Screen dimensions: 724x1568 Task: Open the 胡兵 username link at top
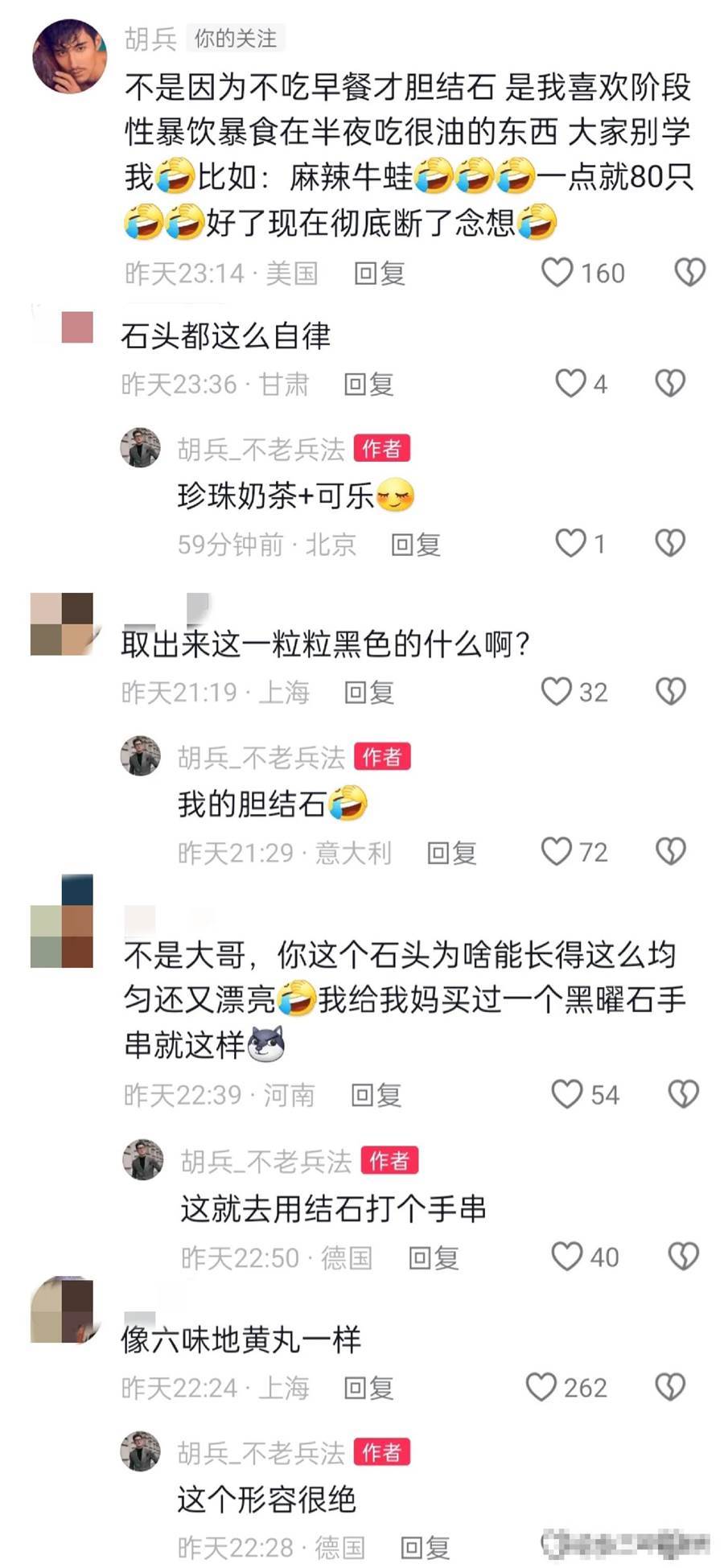coord(150,38)
